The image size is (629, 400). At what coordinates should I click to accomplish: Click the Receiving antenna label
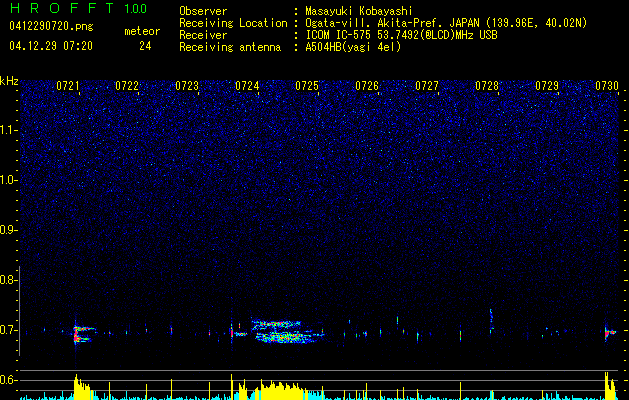[230, 47]
